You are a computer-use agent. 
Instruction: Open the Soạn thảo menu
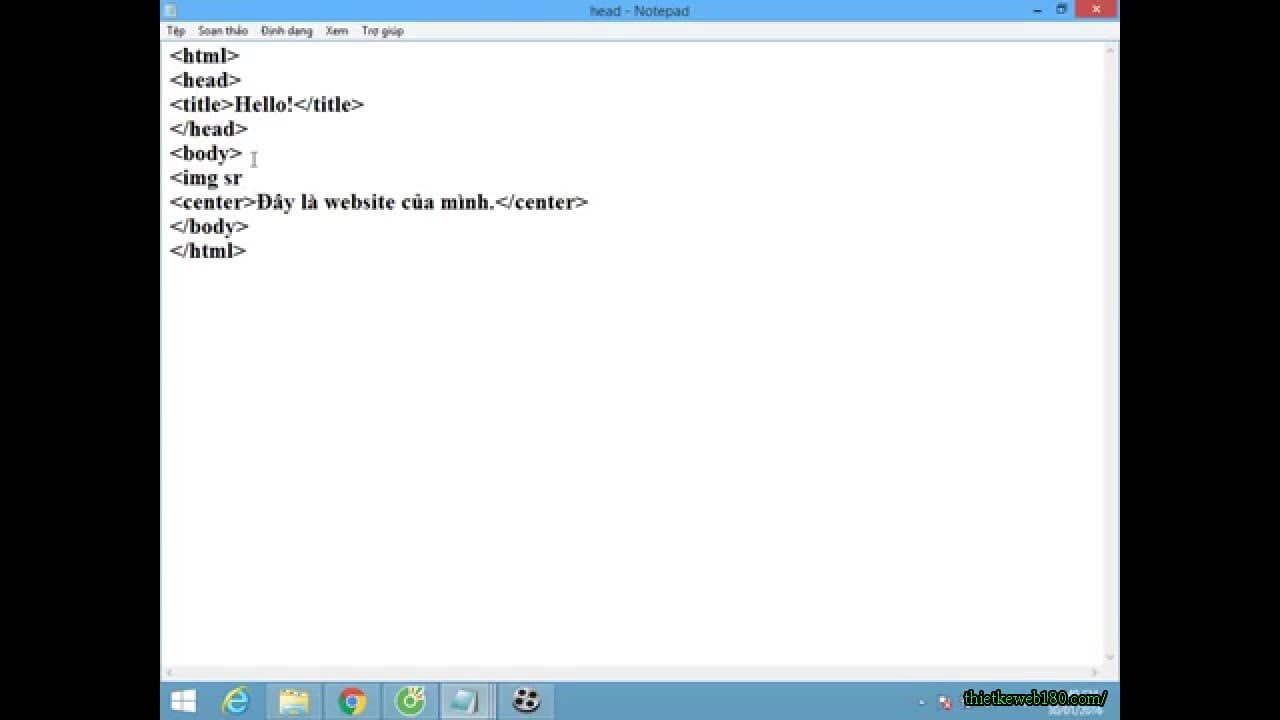(x=222, y=30)
